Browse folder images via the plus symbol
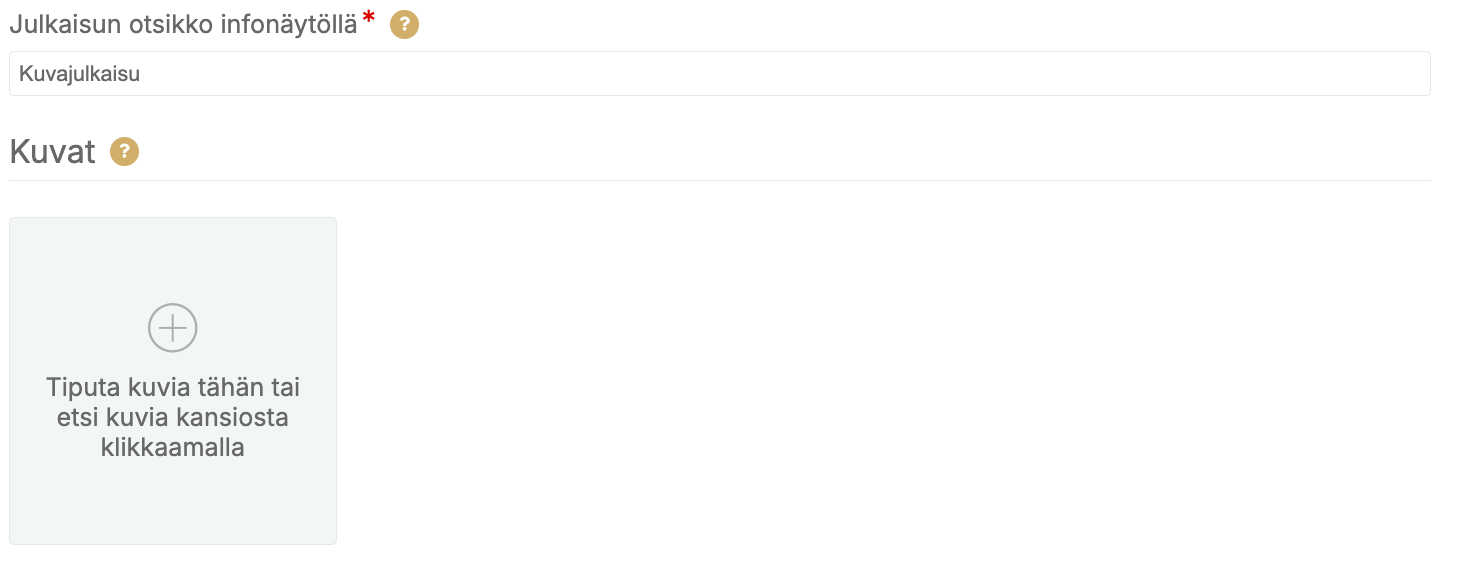 173,328
